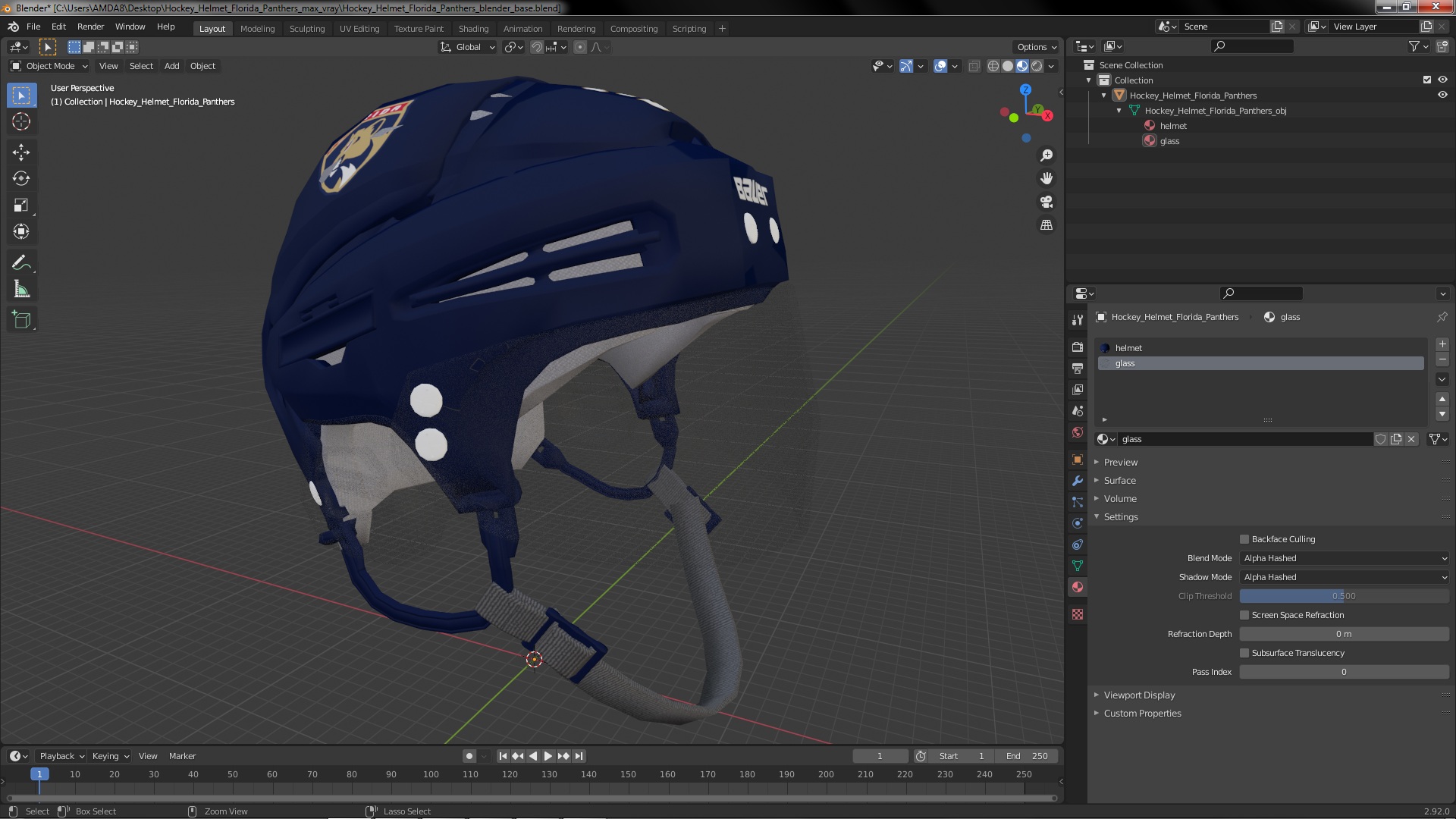Screen dimensions: 1456x819
Task: Switch to the Shading workspace tab
Action: click(473, 29)
